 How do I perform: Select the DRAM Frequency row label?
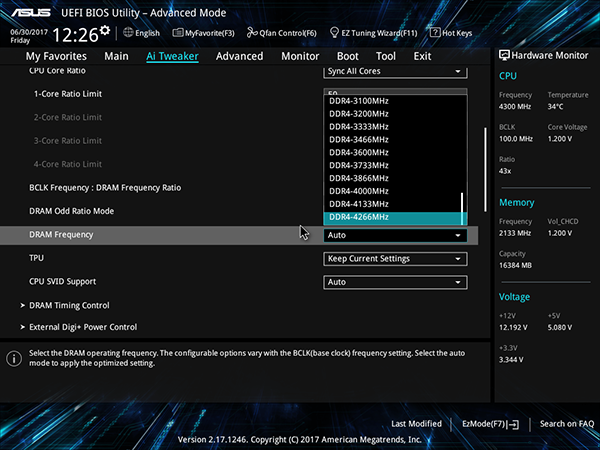61,235
